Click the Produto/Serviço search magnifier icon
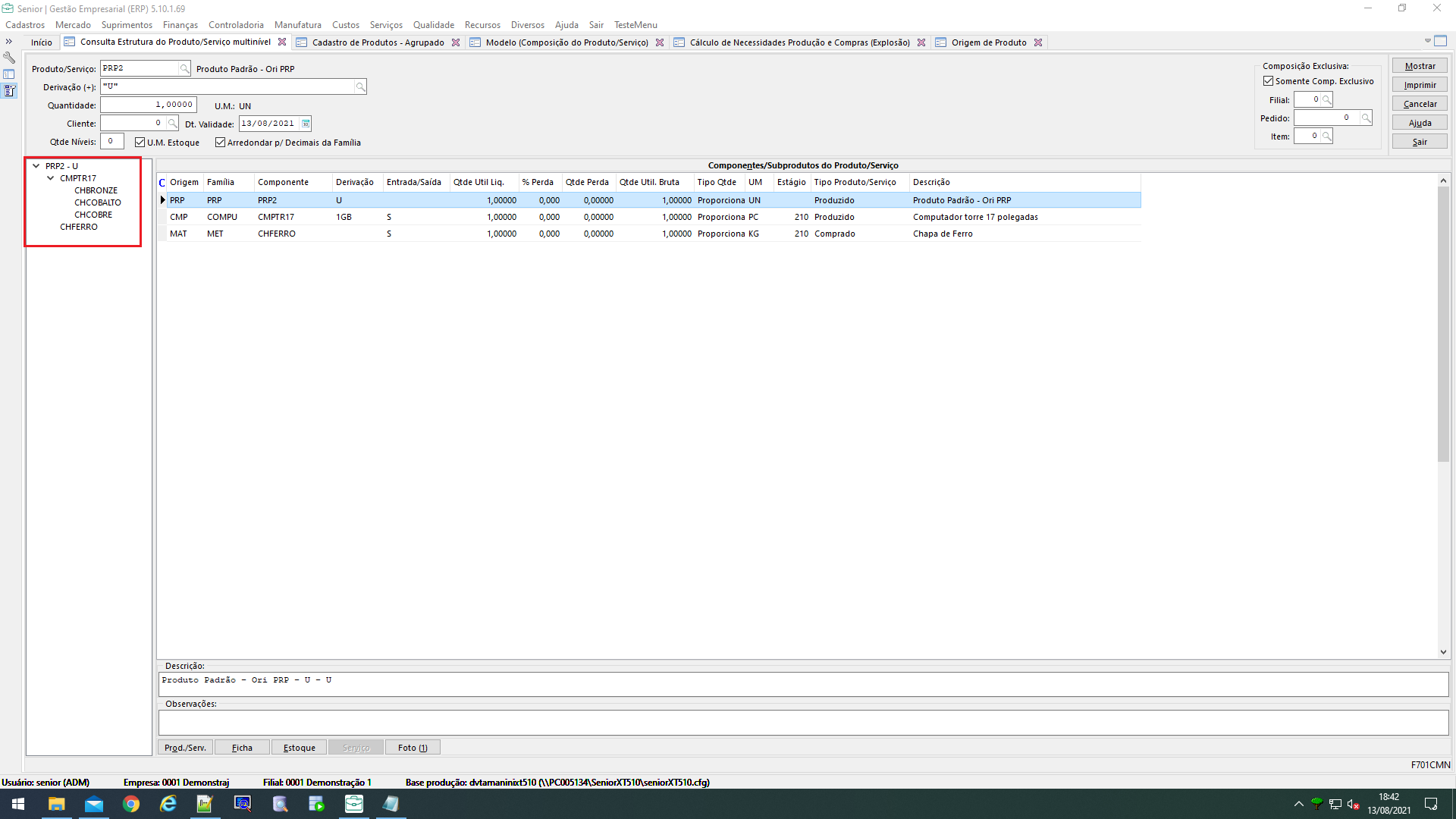This screenshot has width=1456, height=819. pyautogui.click(x=184, y=69)
